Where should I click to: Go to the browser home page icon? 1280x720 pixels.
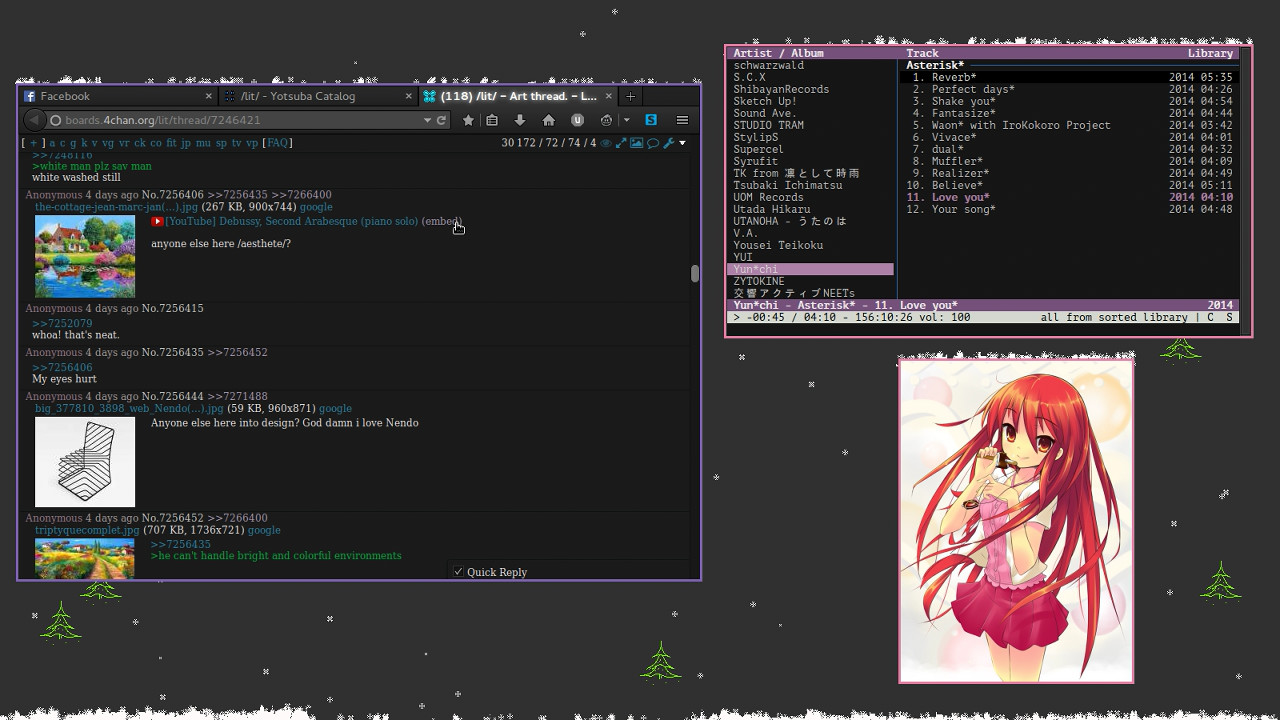(548, 120)
